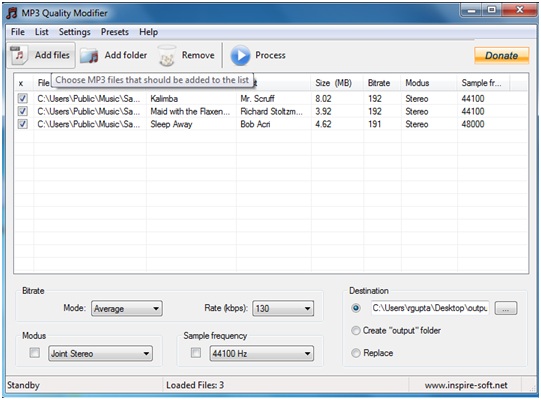
Task: Select the custom destination path radio button
Action: pos(356,308)
